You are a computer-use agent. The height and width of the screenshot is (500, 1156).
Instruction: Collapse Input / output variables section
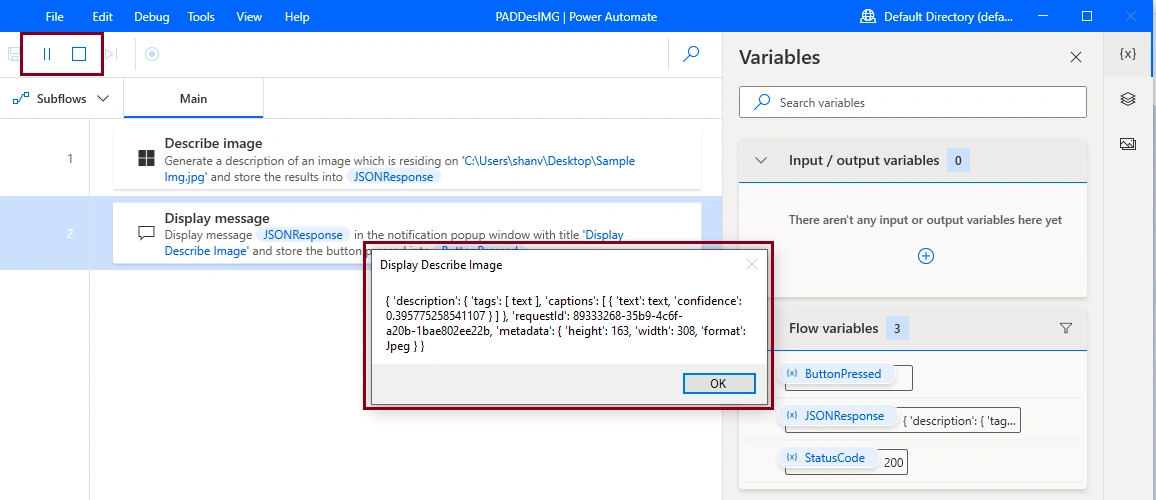pyautogui.click(x=762, y=160)
